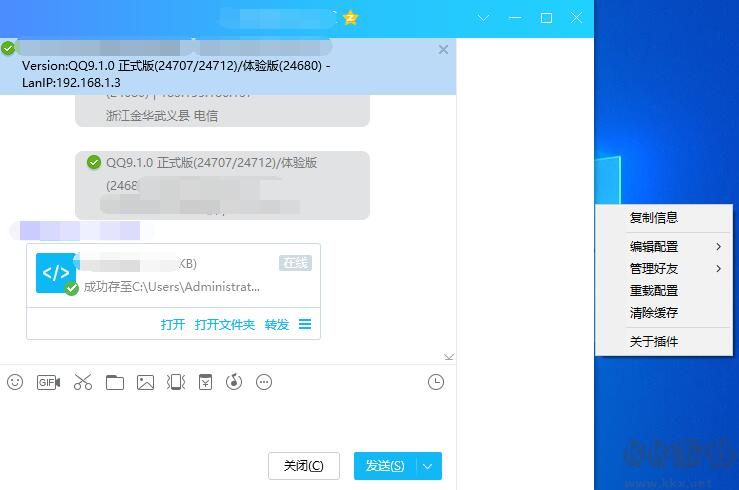Open the containing folder of received file
Screen dimensions: 739x490
pyautogui.click(x=224, y=325)
